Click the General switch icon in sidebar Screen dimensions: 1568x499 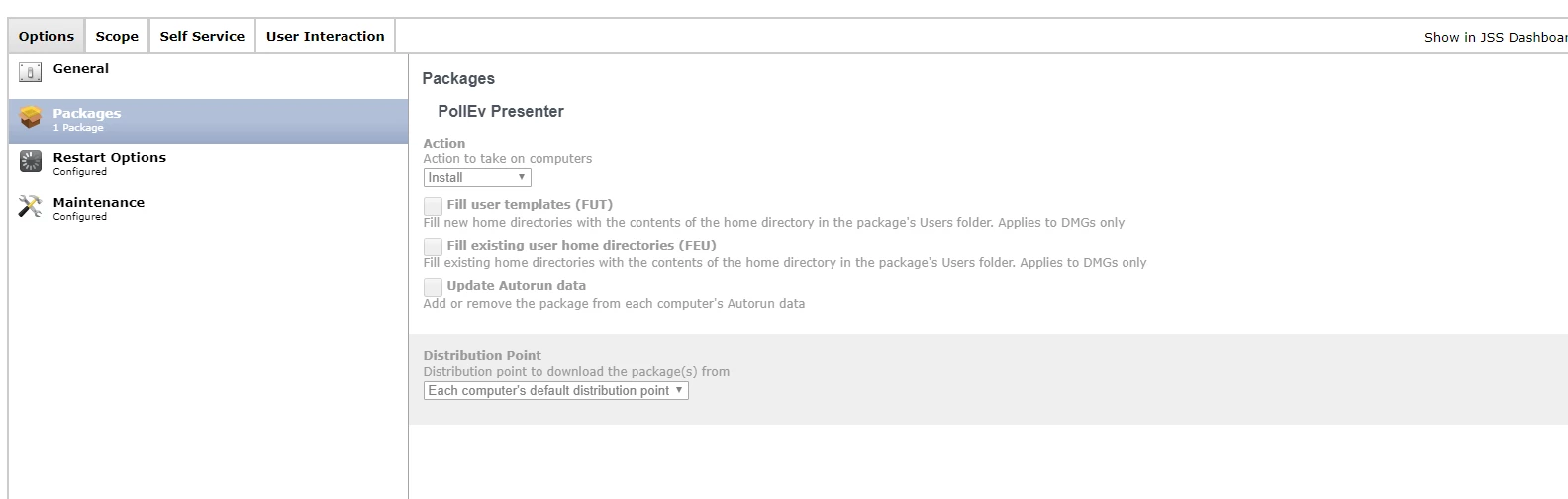[x=31, y=72]
